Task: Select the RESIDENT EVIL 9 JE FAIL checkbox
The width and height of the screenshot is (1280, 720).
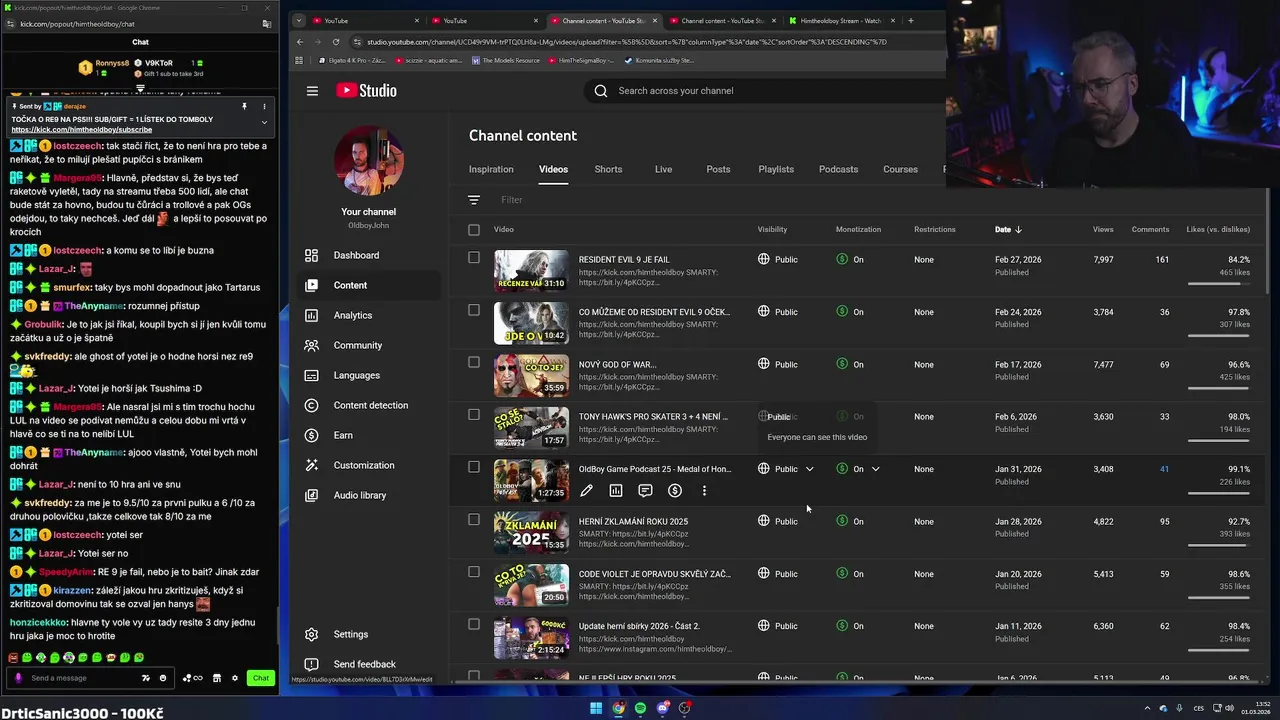Action: (x=474, y=257)
